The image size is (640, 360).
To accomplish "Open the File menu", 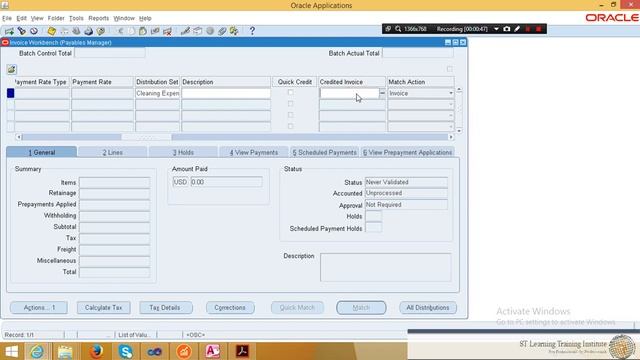I will coord(7,18).
